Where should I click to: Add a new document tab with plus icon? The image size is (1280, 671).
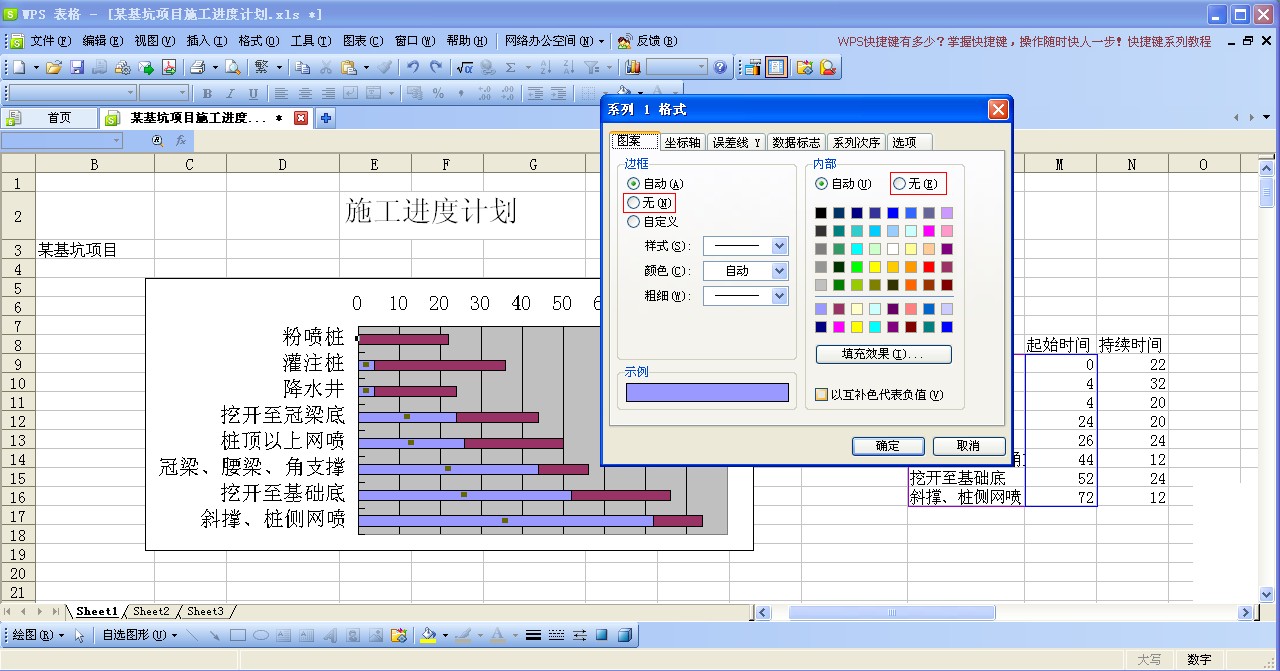pyautogui.click(x=325, y=118)
